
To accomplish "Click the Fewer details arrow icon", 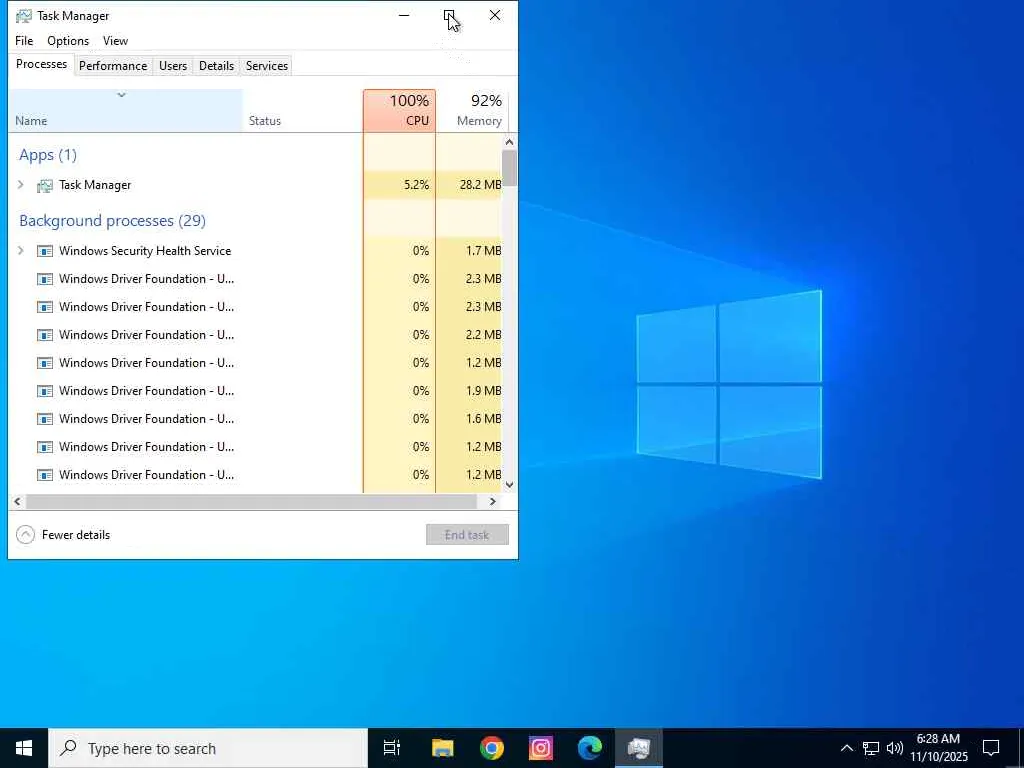I will click(25, 535).
